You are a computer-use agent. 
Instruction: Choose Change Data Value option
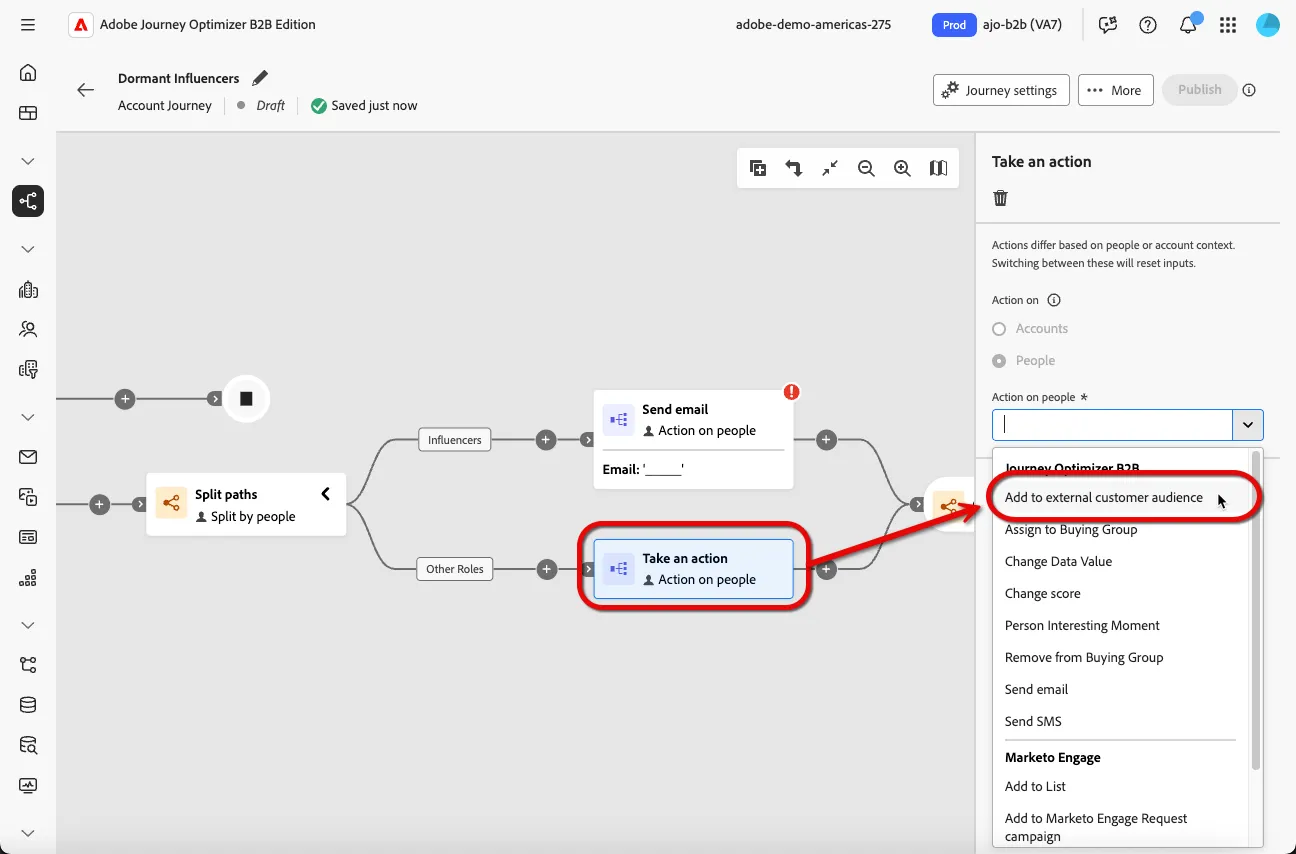click(1058, 562)
